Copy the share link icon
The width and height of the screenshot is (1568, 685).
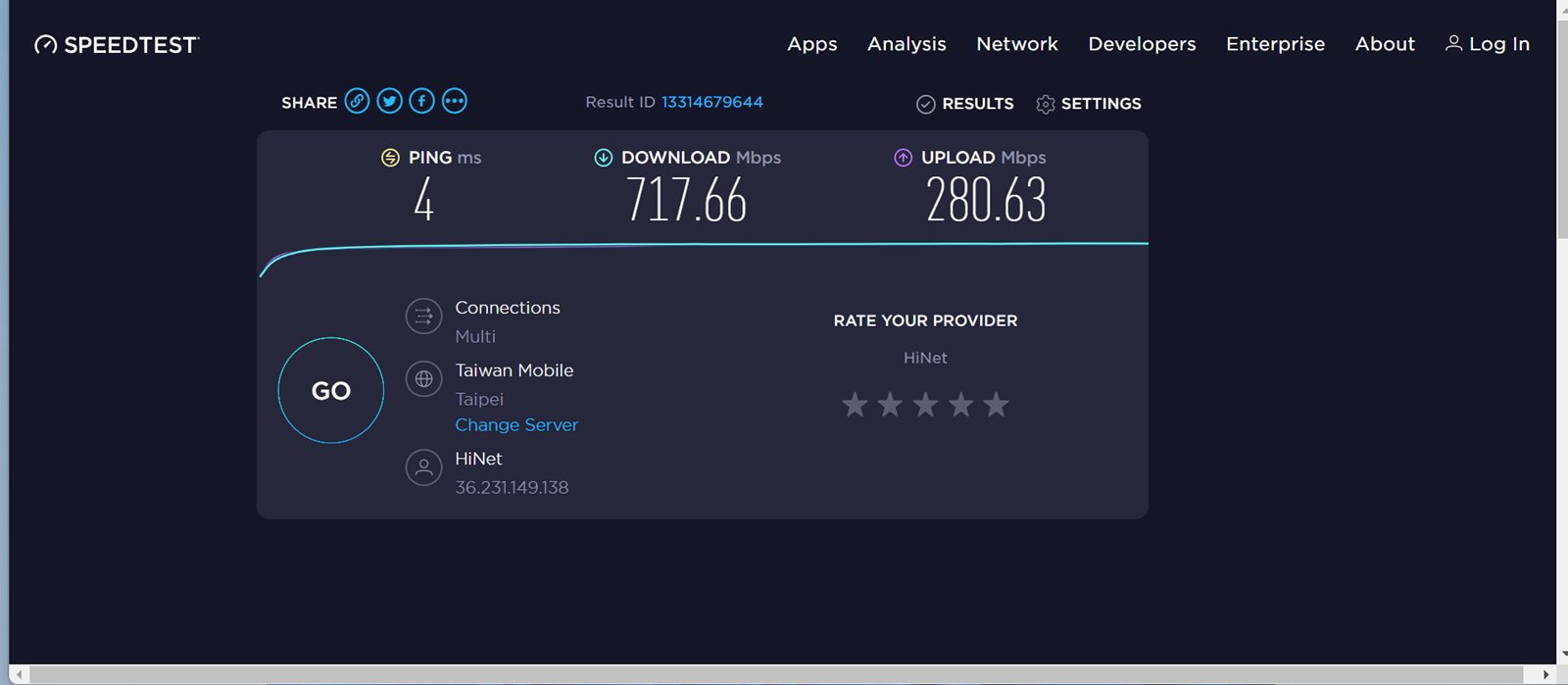357,101
